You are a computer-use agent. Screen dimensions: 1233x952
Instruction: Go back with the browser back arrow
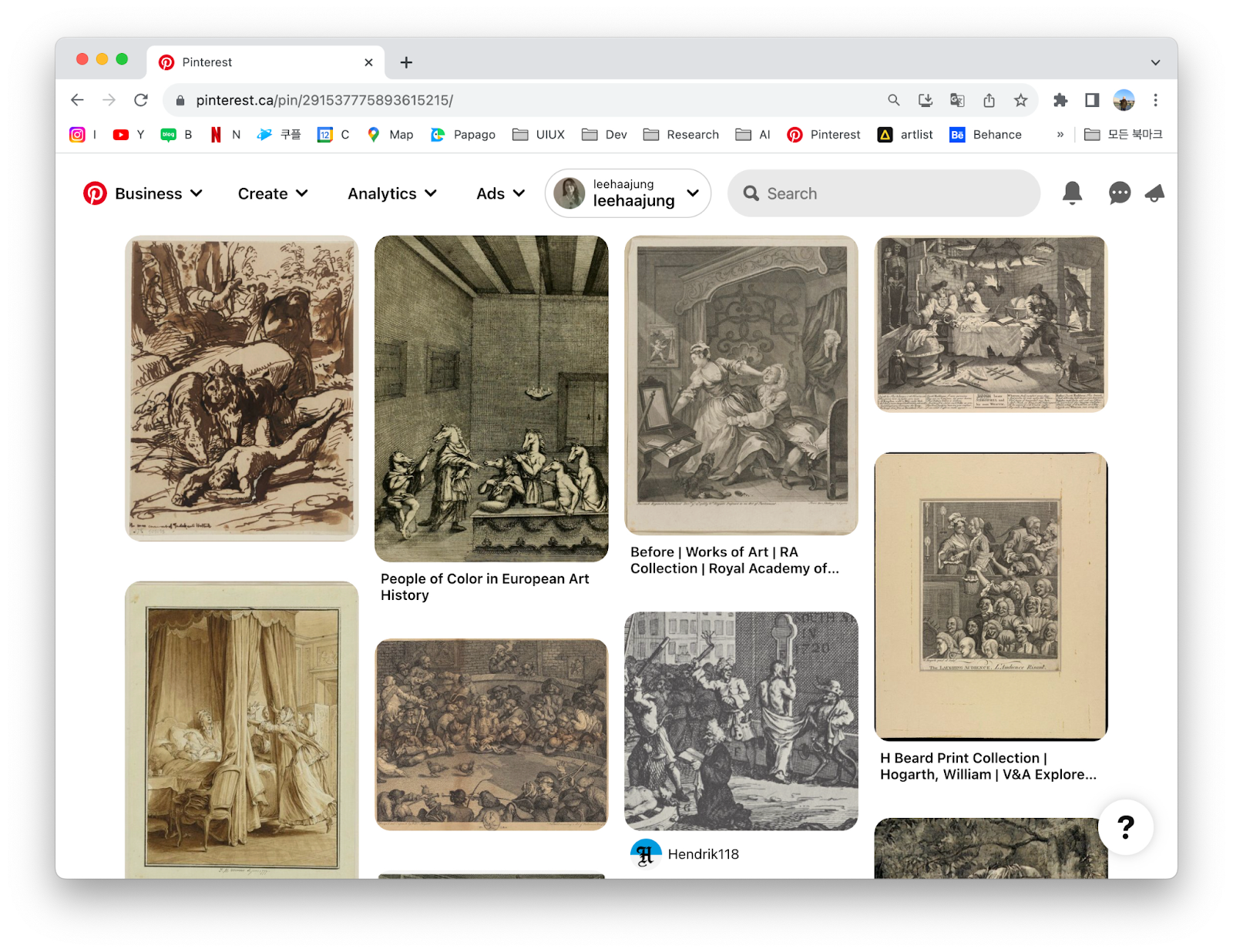coord(77,100)
